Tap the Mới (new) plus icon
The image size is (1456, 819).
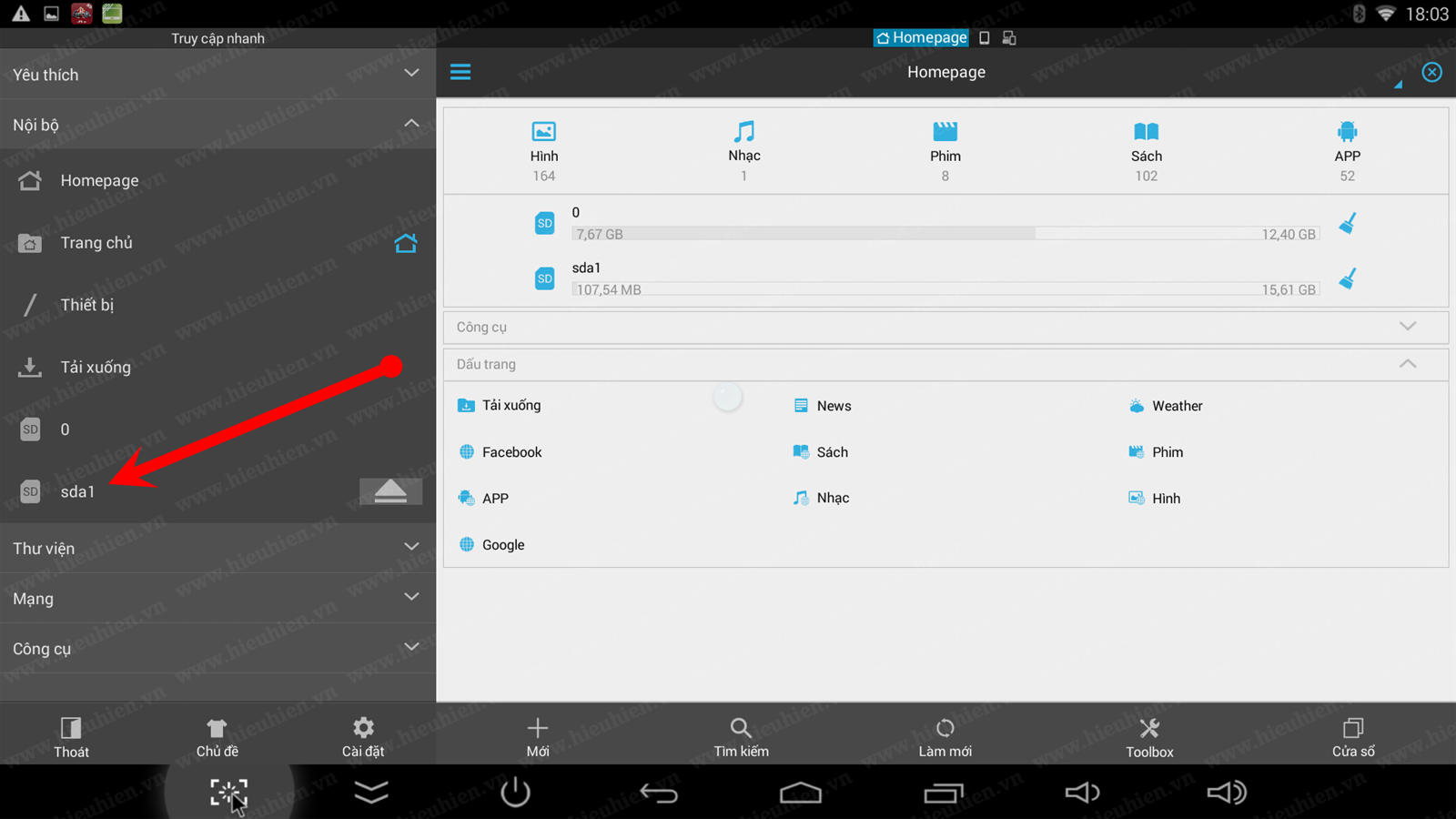coord(536,735)
